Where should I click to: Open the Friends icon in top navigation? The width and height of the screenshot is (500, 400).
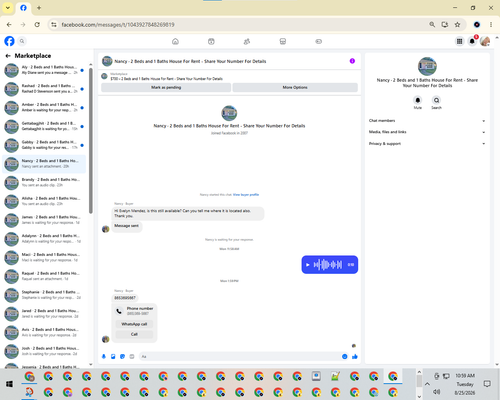[247, 41]
